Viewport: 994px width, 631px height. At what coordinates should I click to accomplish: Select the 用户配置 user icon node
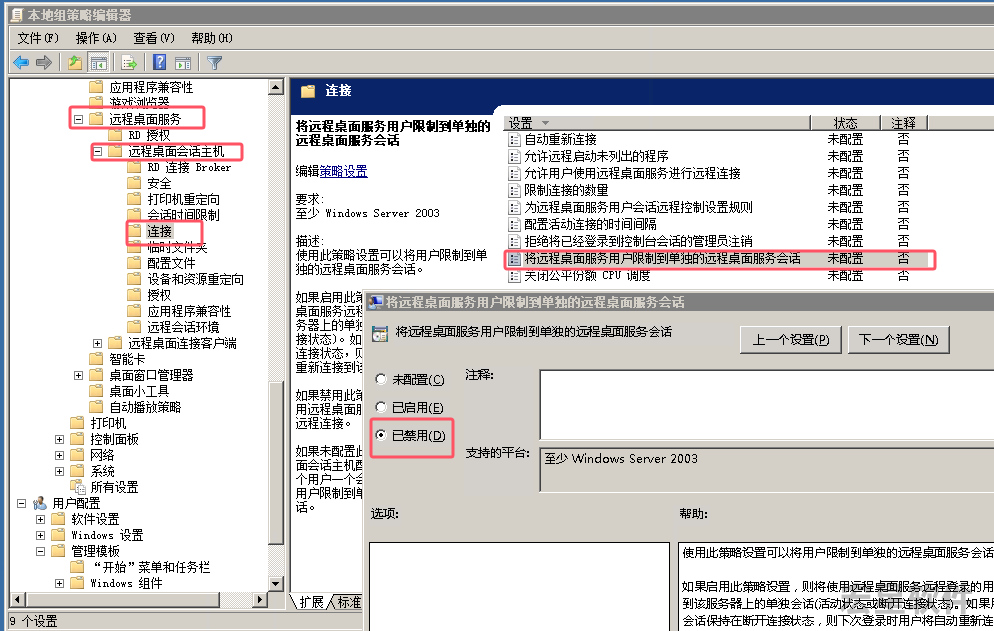40,503
